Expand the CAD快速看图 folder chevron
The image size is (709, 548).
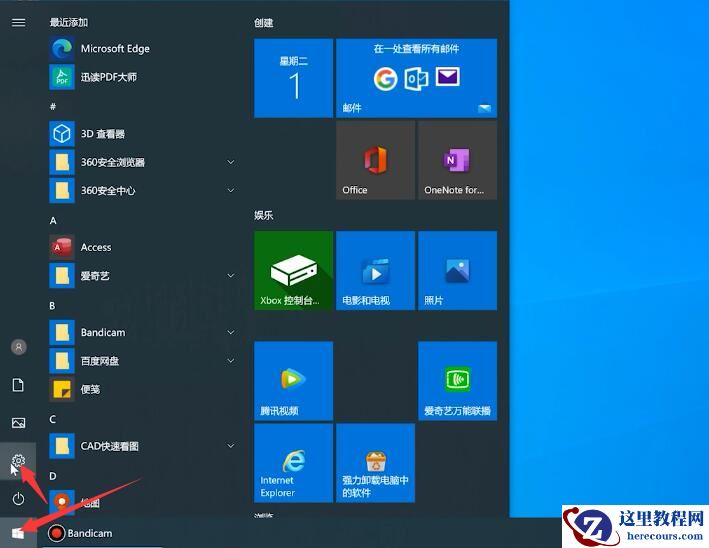coord(231,446)
